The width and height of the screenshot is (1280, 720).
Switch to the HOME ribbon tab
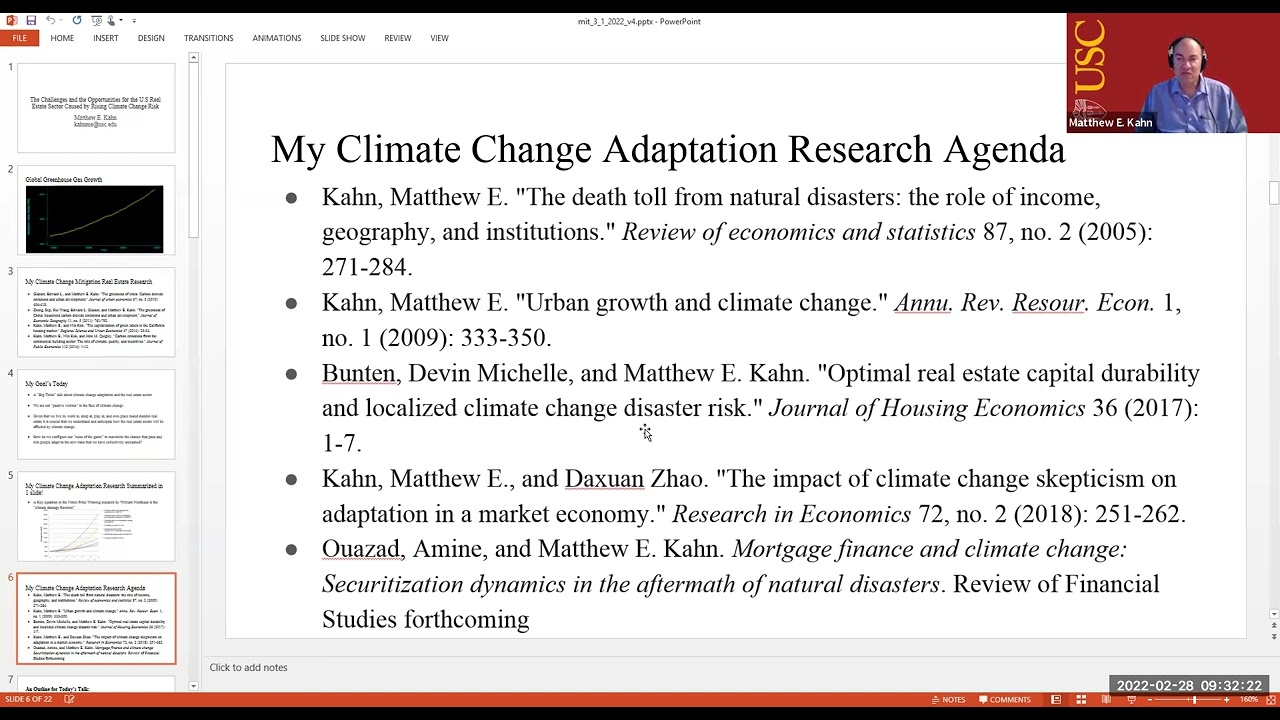coord(62,38)
